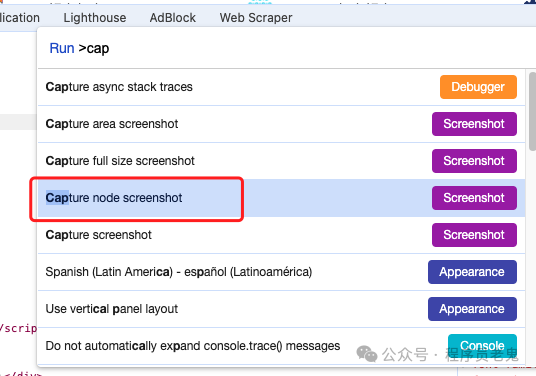
Task: Choose Spanish (Latin America) language option
Action: 281,272
